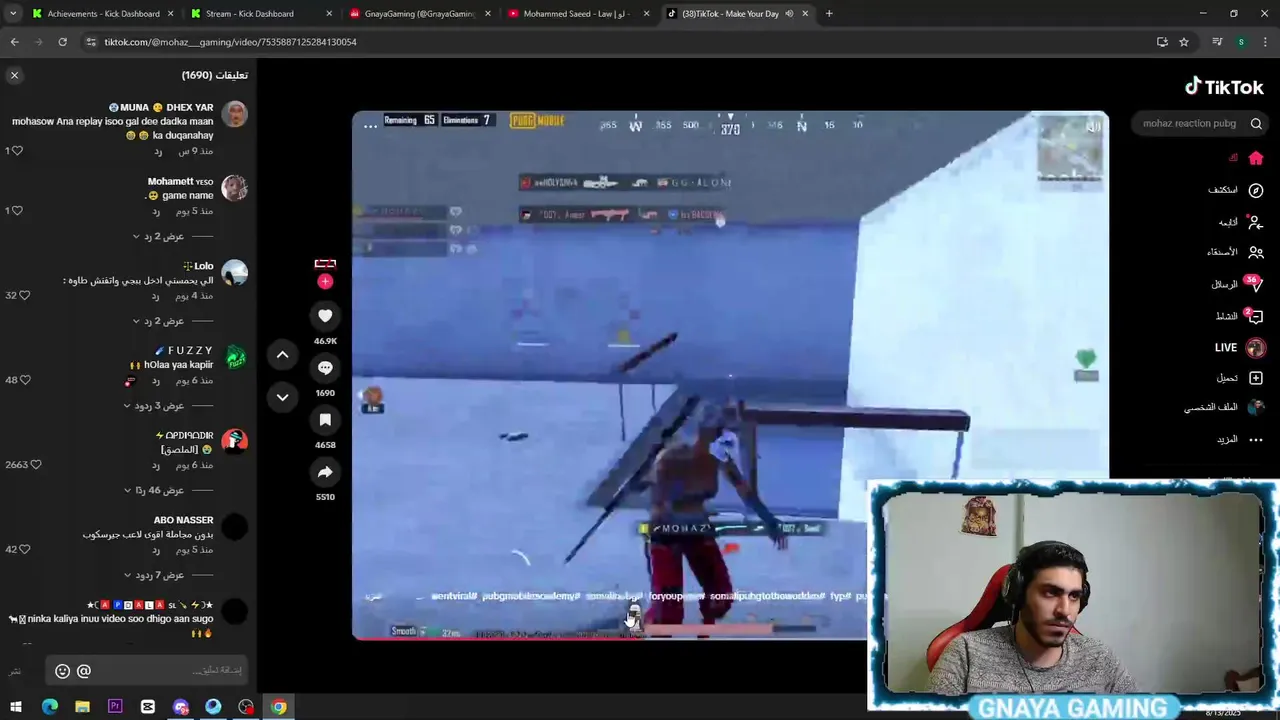The height and width of the screenshot is (720, 1280).
Task: Open F U Z Z Y profile avatar
Action: (x=235, y=357)
